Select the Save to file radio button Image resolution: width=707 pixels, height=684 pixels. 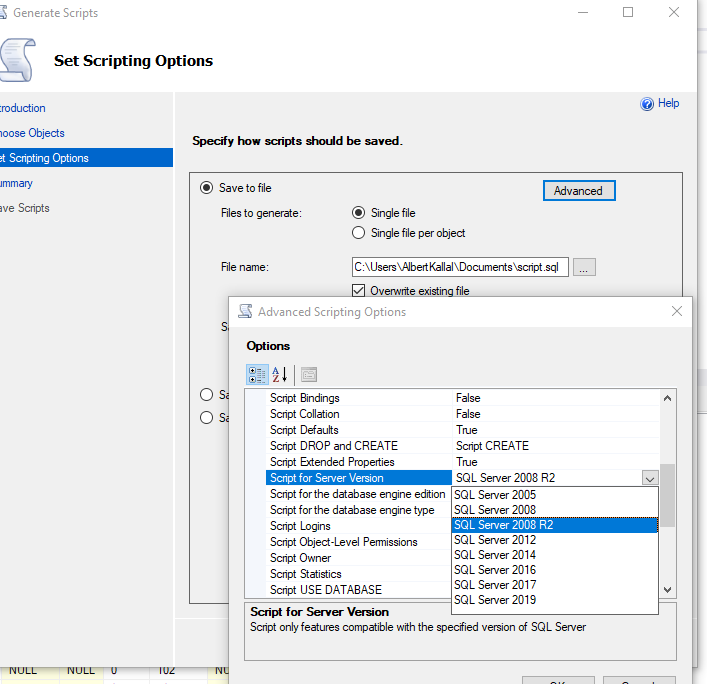[207, 188]
